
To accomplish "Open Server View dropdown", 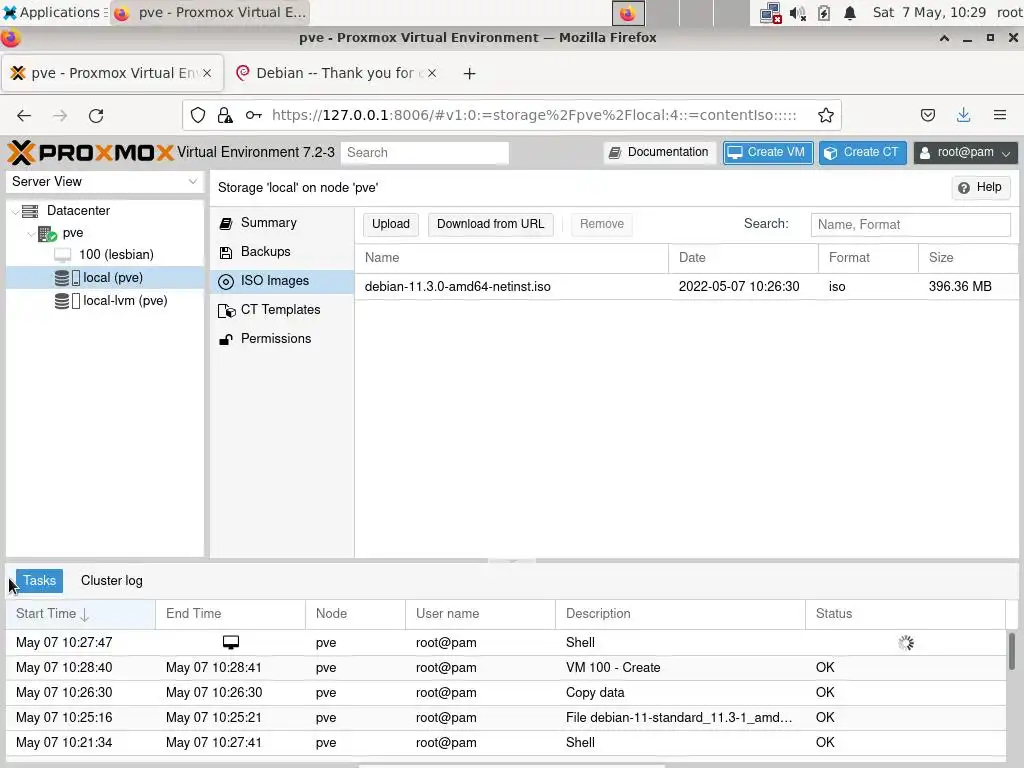I will [x=104, y=182].
